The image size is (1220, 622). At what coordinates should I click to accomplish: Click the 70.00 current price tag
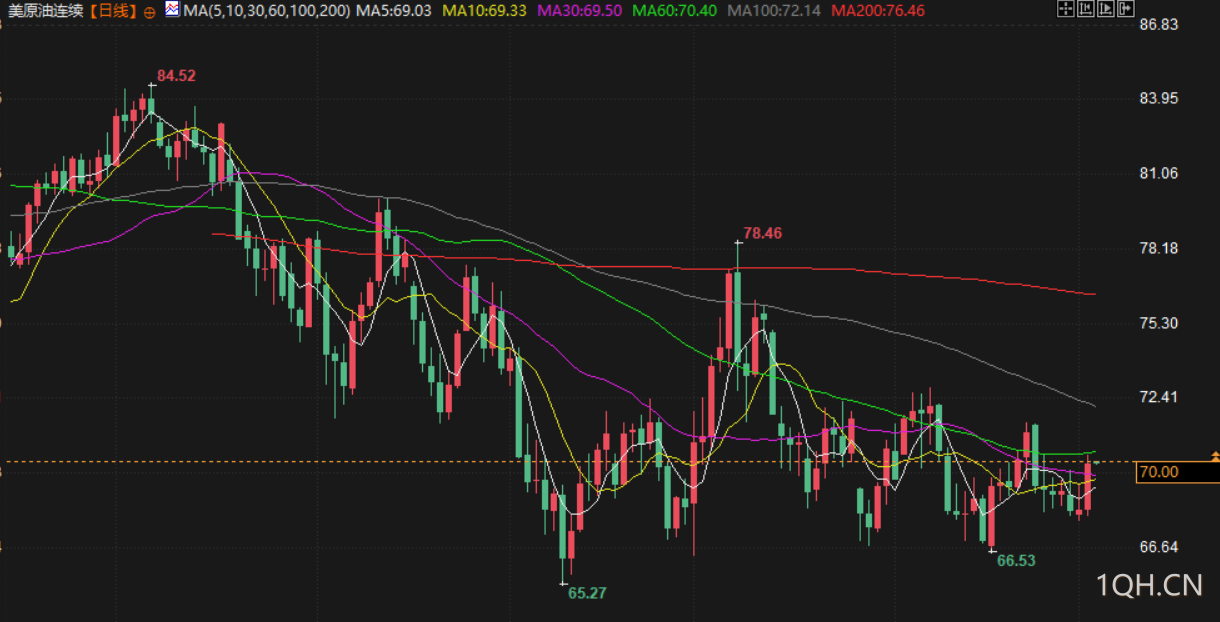pos(1161,472)
